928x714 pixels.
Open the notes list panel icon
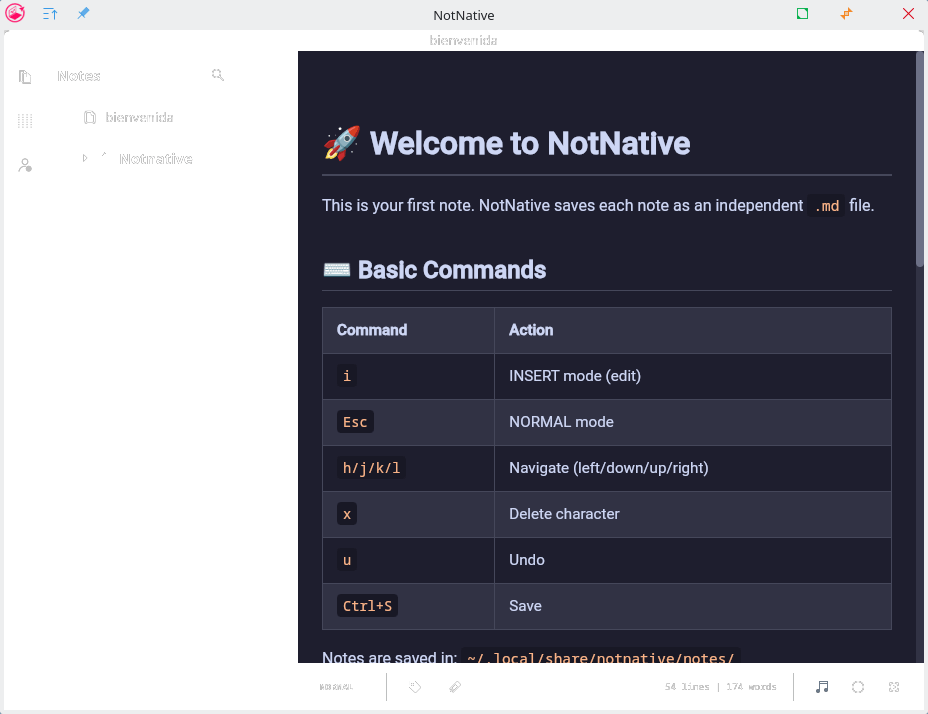tap(24, 76)
